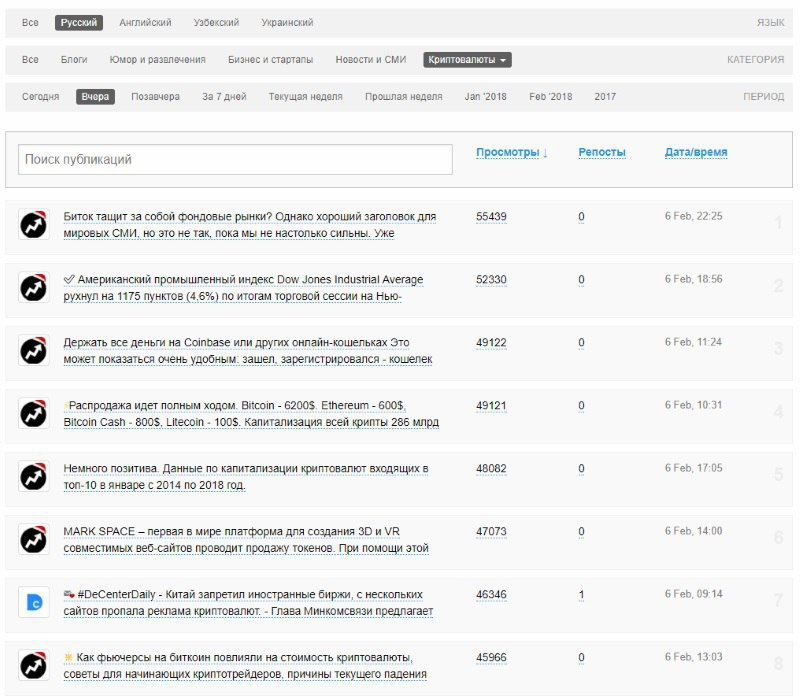Image resolution: width=800 pixels, height=696 pixels.
Task: Click channel avatar beside 'Биток тащит' post
Action: (34, 224)
